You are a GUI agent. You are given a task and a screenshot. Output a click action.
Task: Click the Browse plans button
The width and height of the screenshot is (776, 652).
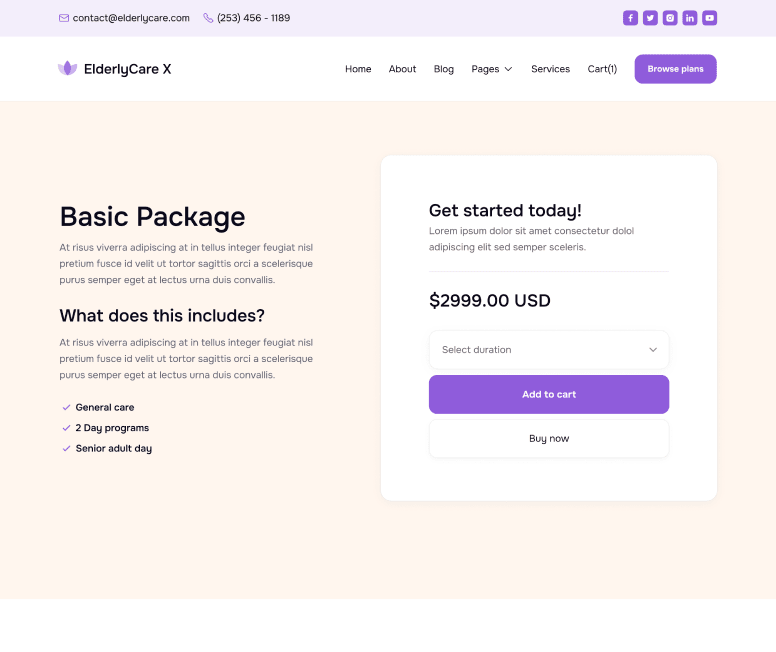coord(676,69)
